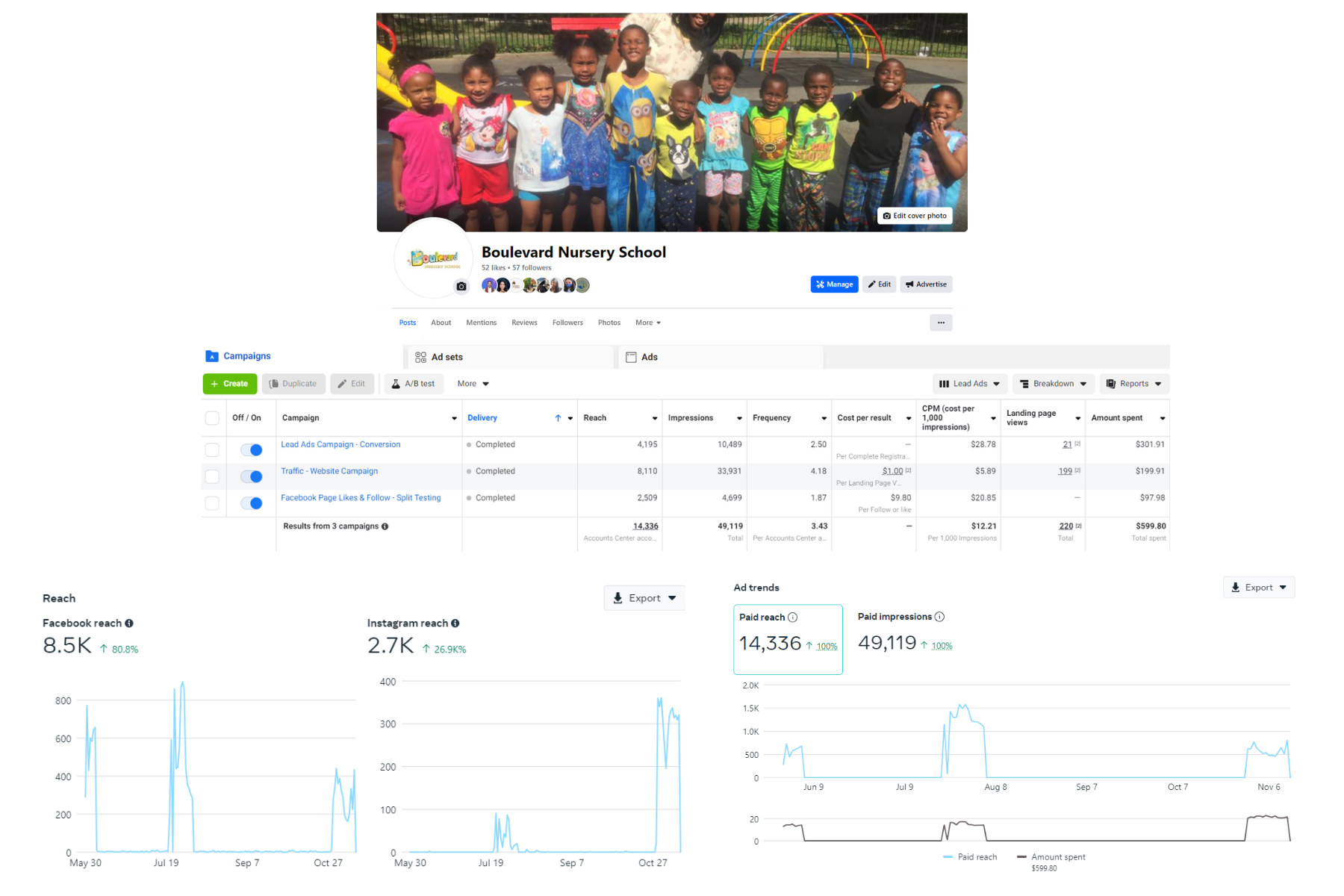Expand the CPM column header dropdown

(x=993, y=418)
